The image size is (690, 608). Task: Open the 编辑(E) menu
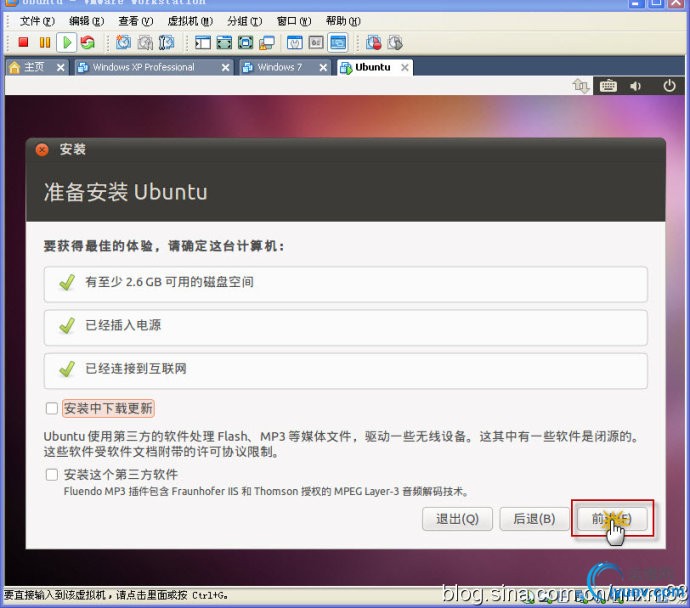point(87,21)
